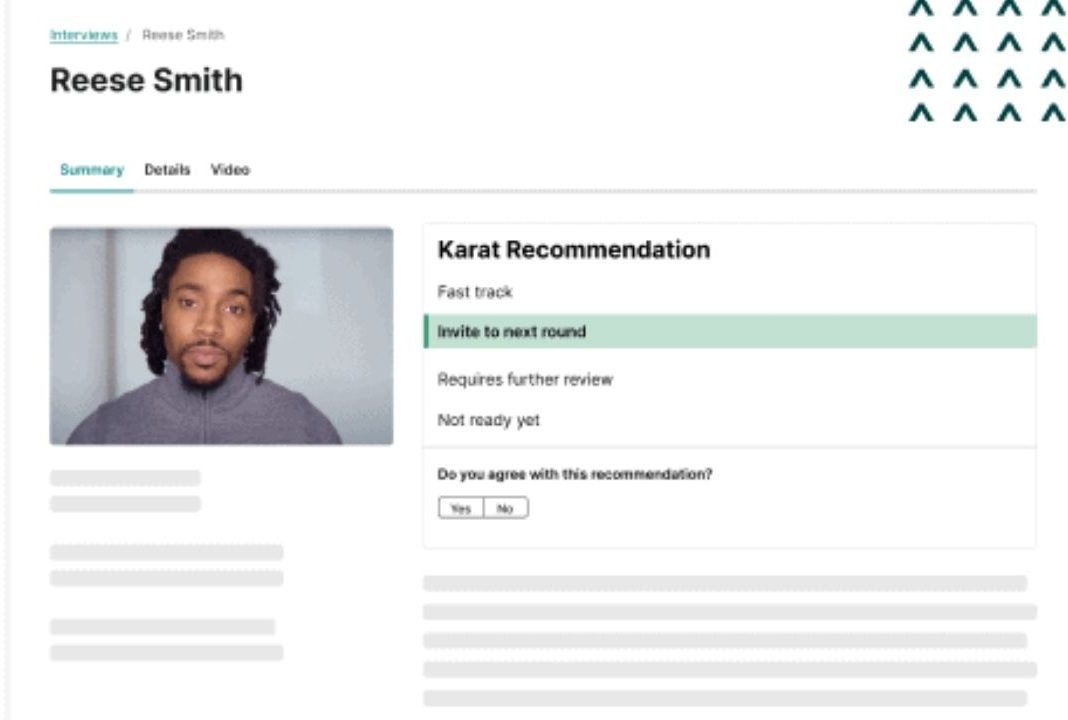1068x720 pixels.
Task: Pick the Requires further review option
Action: [x=525, y=379]
